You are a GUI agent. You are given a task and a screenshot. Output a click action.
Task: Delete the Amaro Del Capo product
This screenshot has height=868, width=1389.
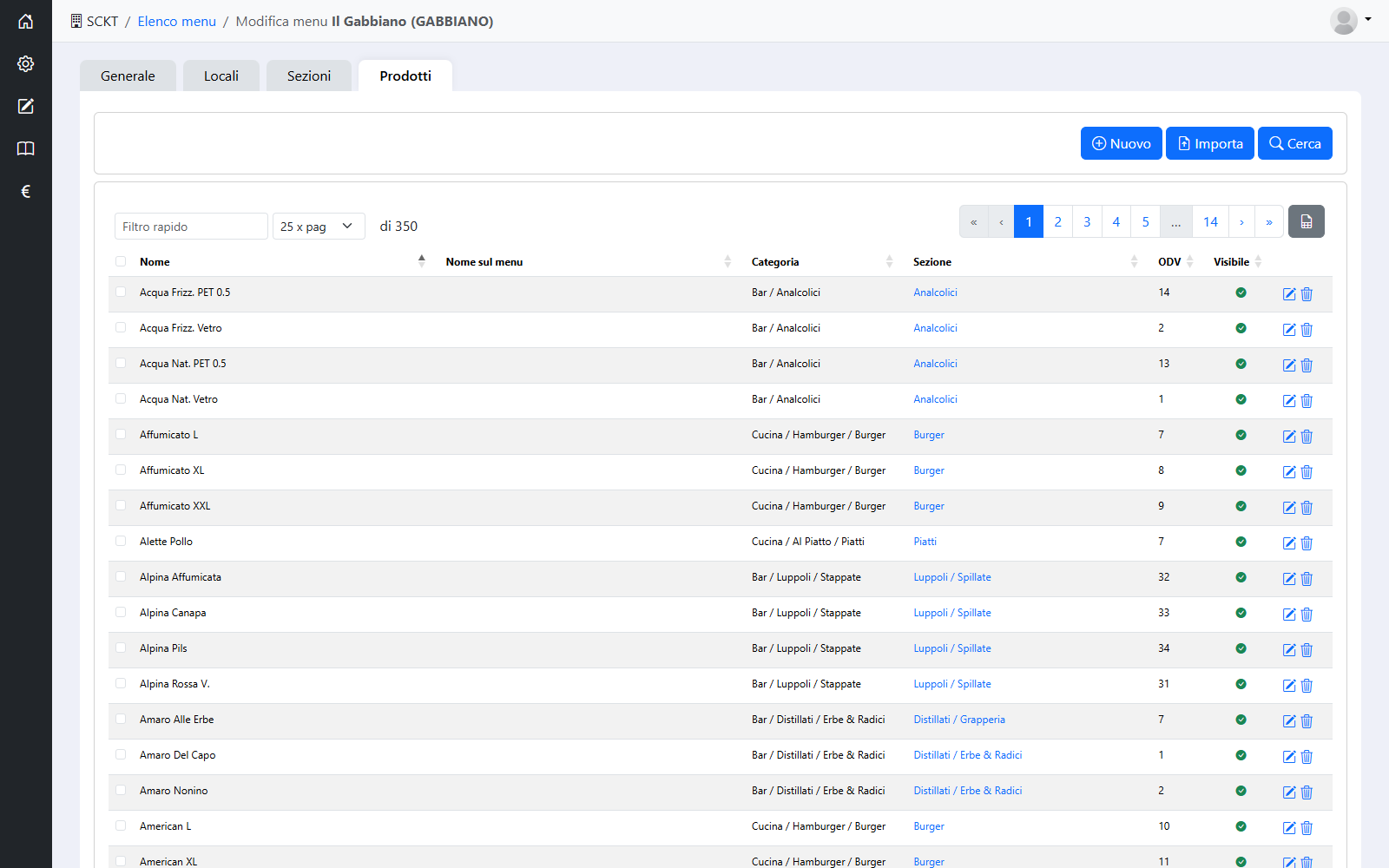pyautogui.click(x=1307, y=757)
